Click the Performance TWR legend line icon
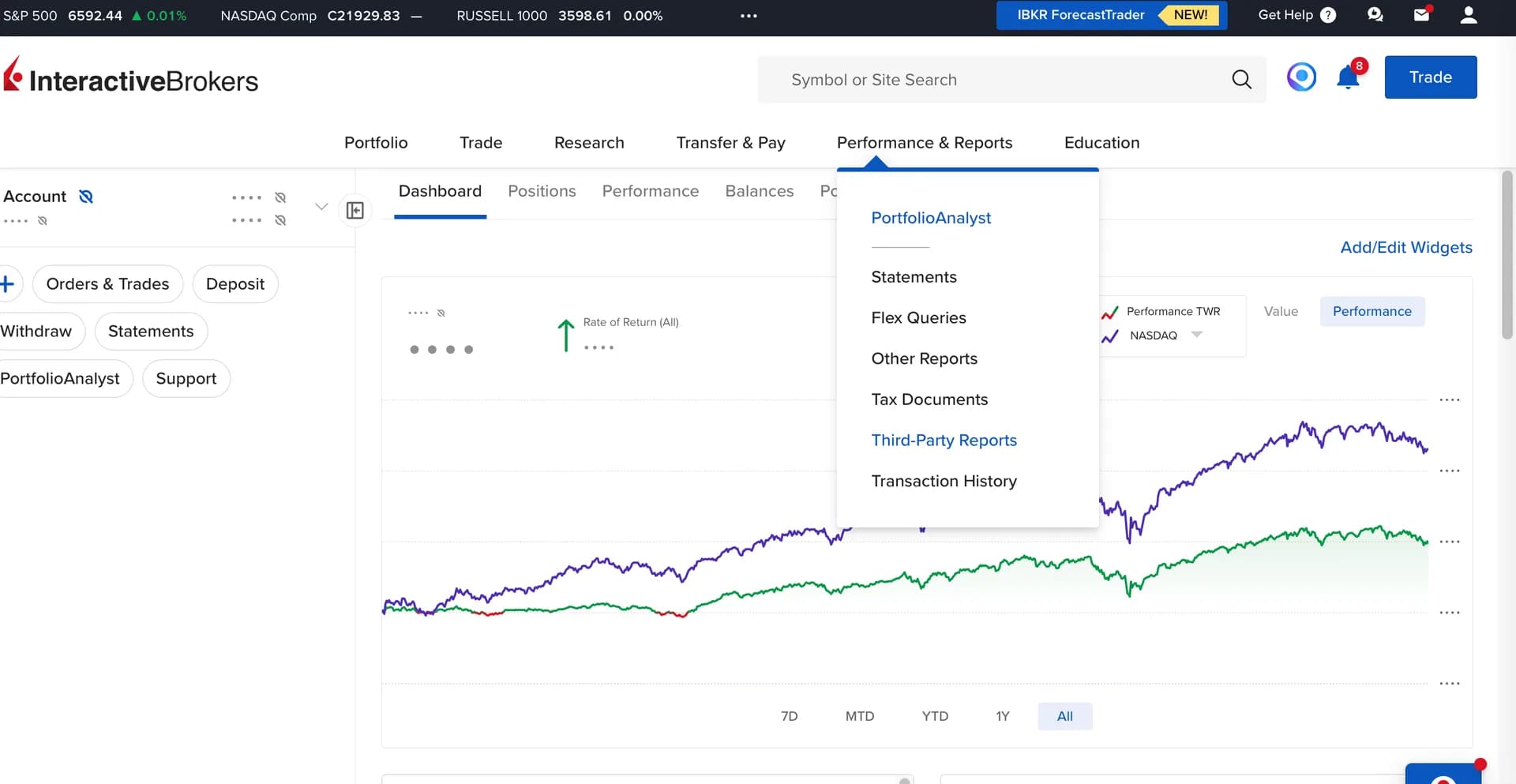The height and width of the screenshot is (784, 1516). click(x=1110, y=312)
